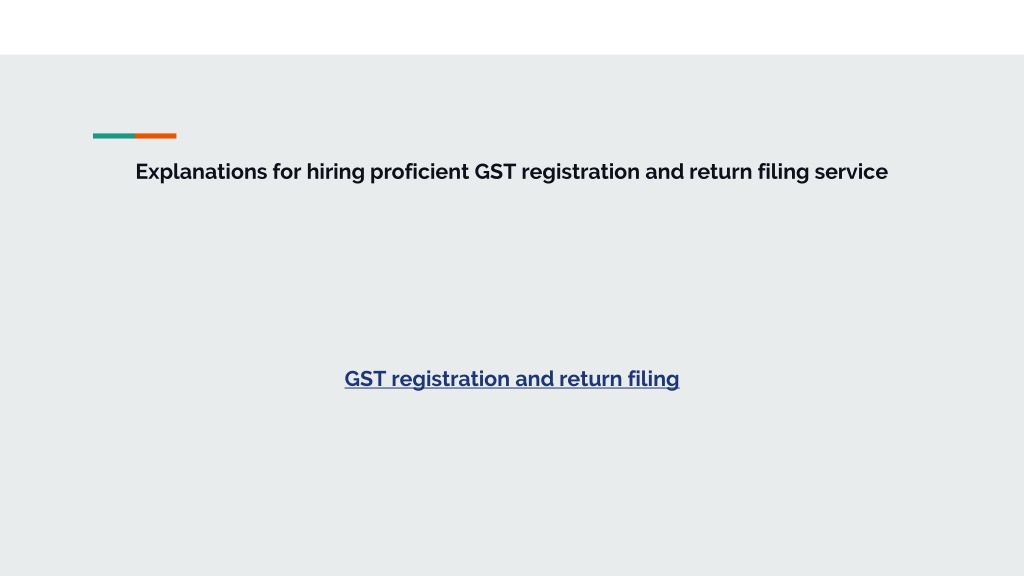
Task: Click the word 'Explanations' in the heading
Action: pyautogui.click(x=201, y=172)
